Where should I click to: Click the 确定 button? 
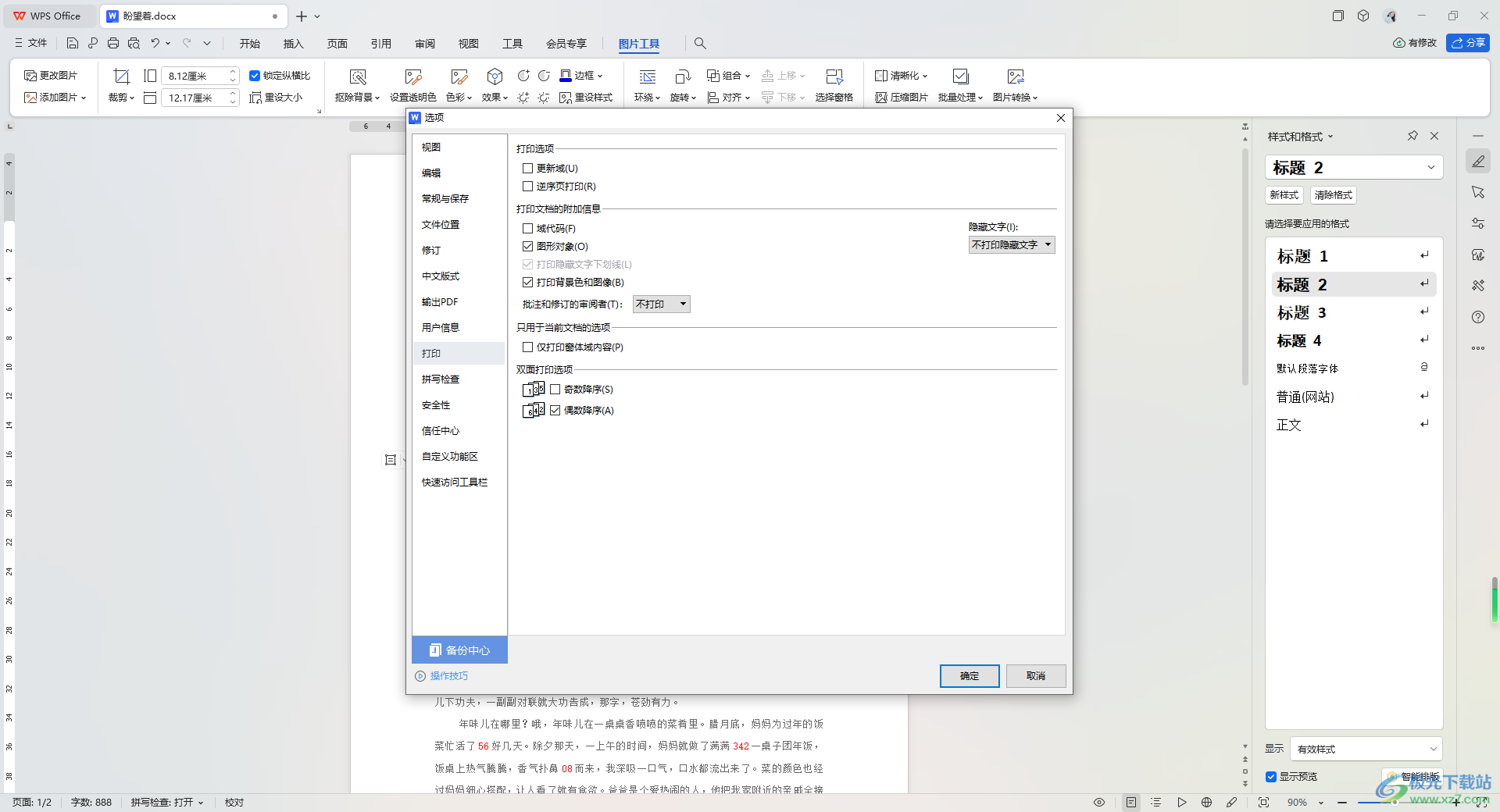tap(970, 676)
